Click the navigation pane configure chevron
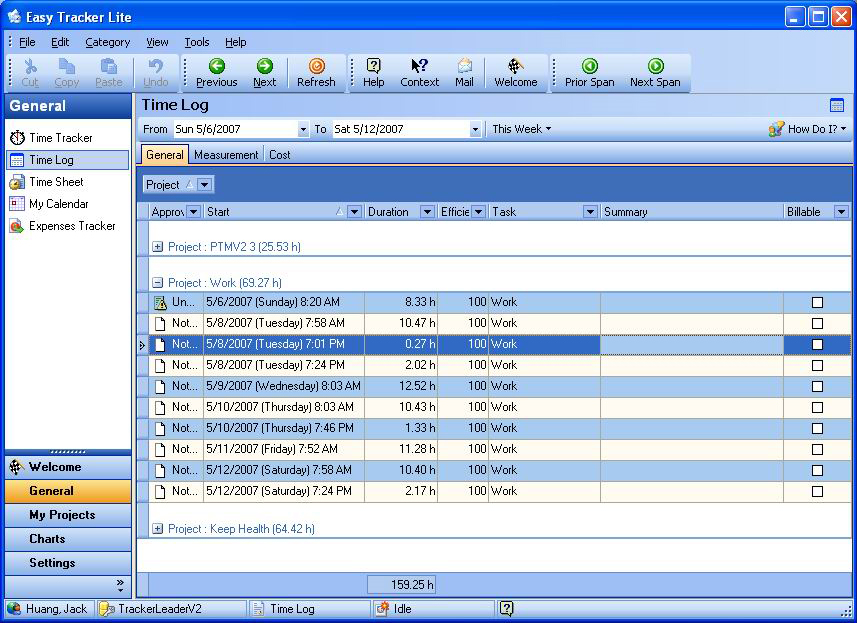The image size is (857, 623). click(120, 585)
